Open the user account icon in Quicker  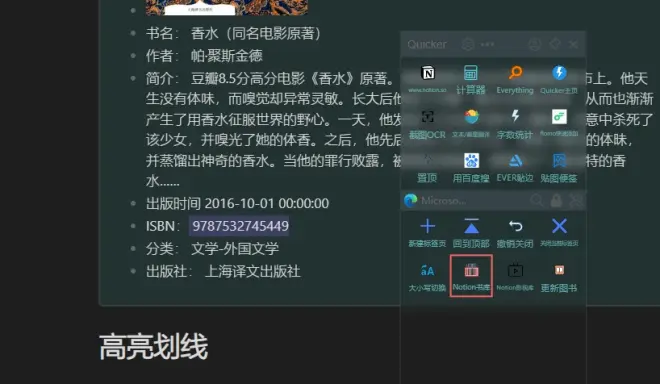pos(534,44)
